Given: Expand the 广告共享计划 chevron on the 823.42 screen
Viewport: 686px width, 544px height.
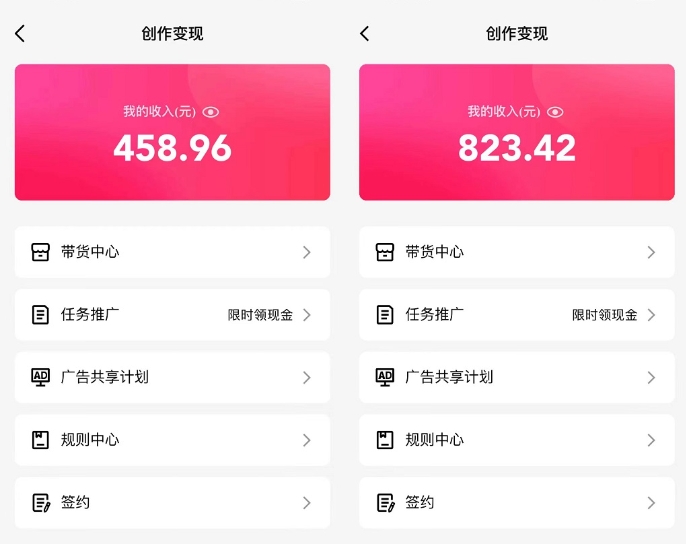Looking at the screenshot, I should [651, 377].
